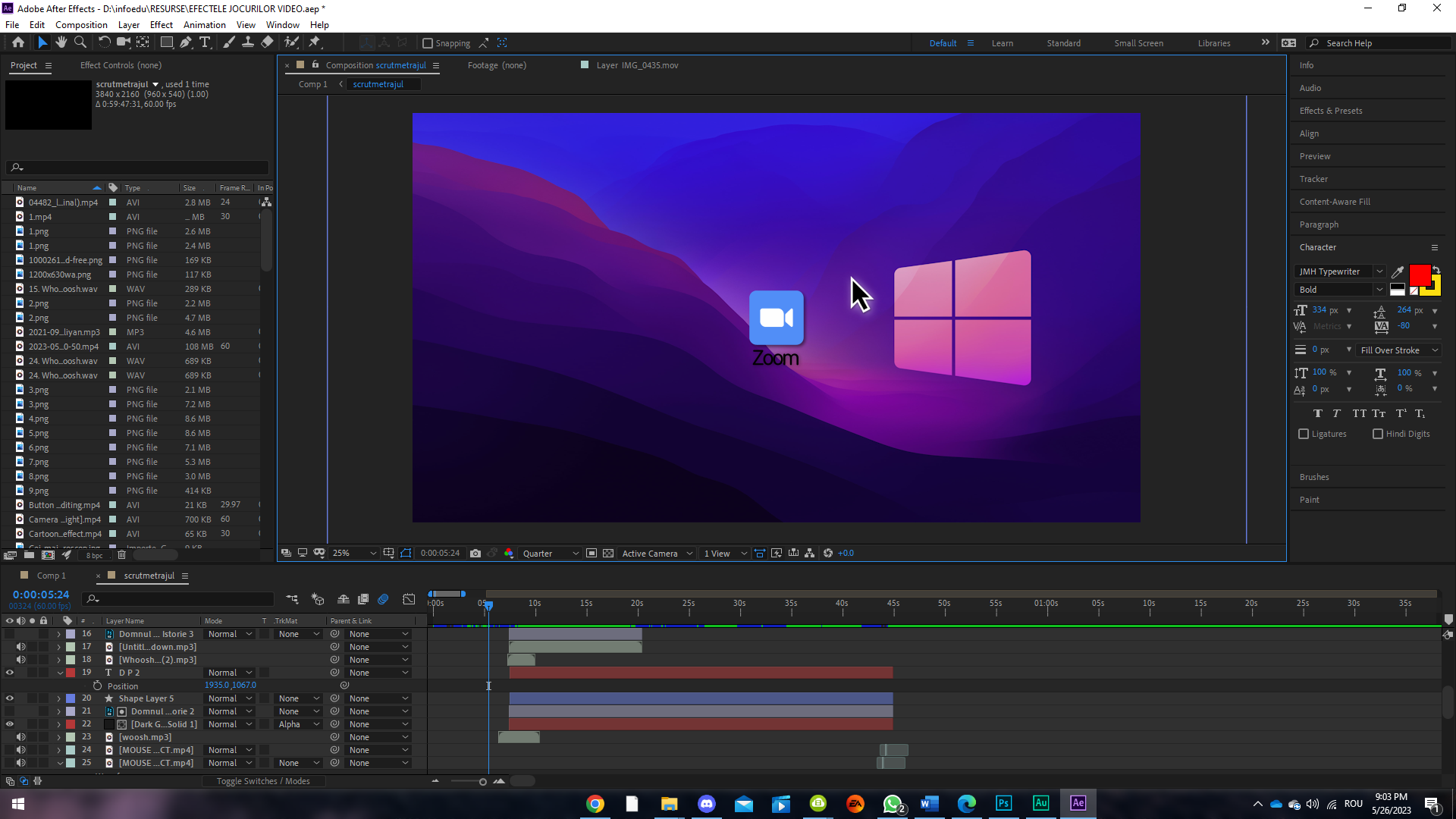The height and width of the screenshot is (819, 1456).
Task: Toggle the Draft 3D timeline icon
Action: (x=318, y=600)
